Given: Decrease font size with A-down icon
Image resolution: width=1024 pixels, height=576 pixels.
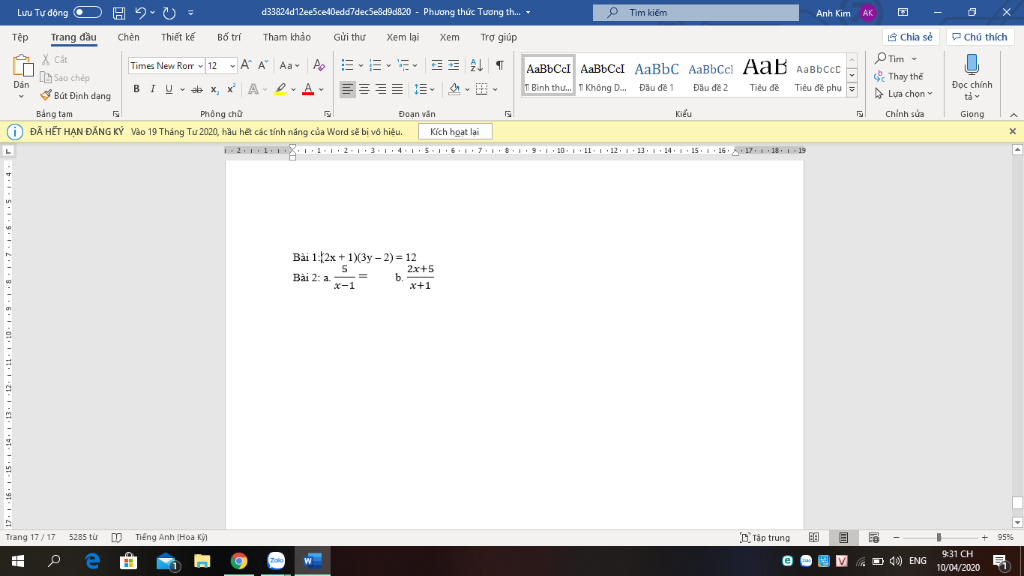Looking at the screenshot, I should pyautogui.click(x=263, y=65).
